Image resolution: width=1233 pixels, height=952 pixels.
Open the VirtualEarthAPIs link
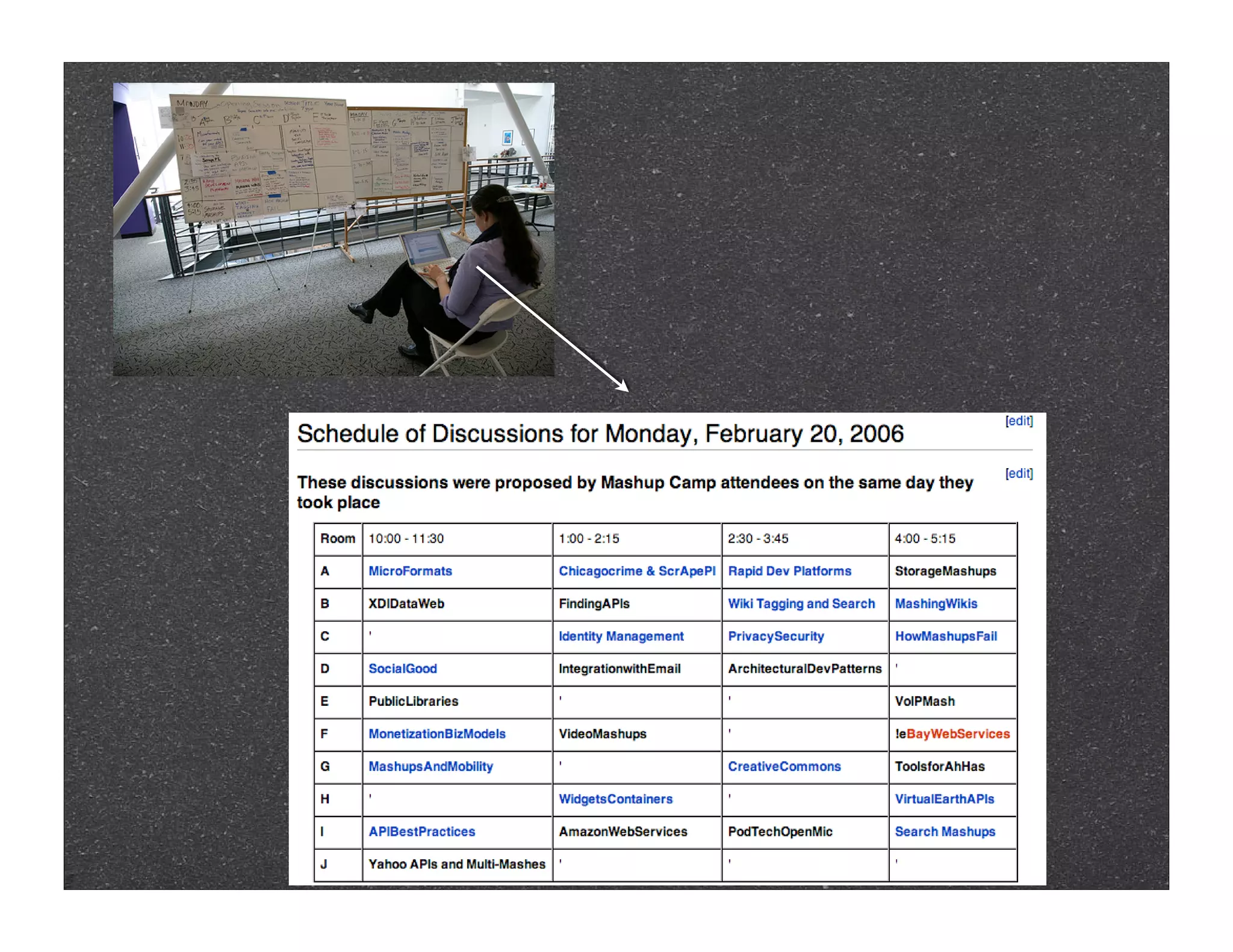[x=944, y=799]
